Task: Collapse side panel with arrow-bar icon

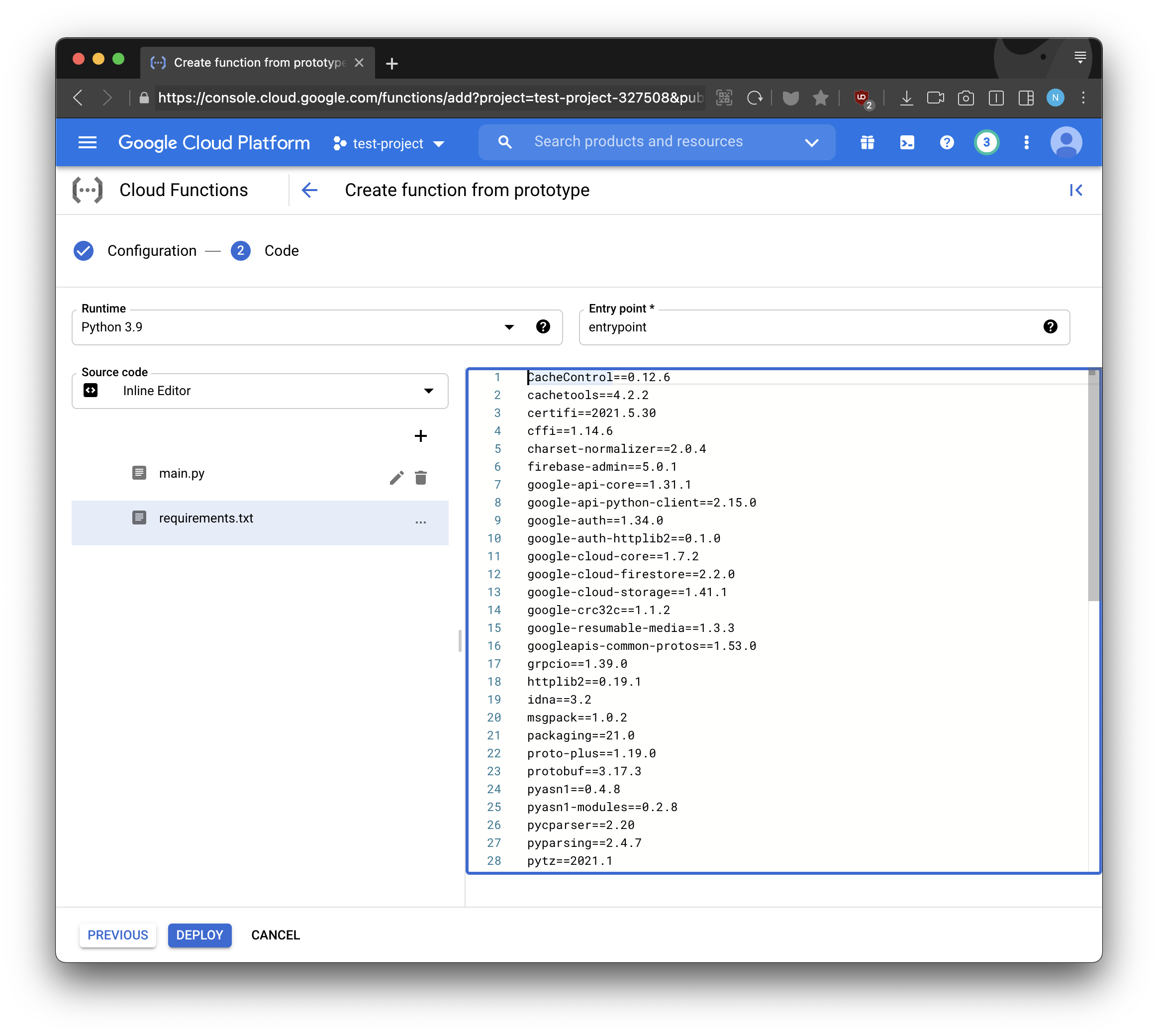Action: coord(1075,190)
